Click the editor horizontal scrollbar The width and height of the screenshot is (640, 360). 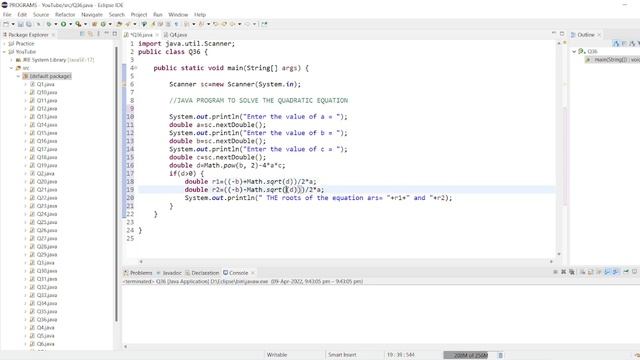(346, 261)
